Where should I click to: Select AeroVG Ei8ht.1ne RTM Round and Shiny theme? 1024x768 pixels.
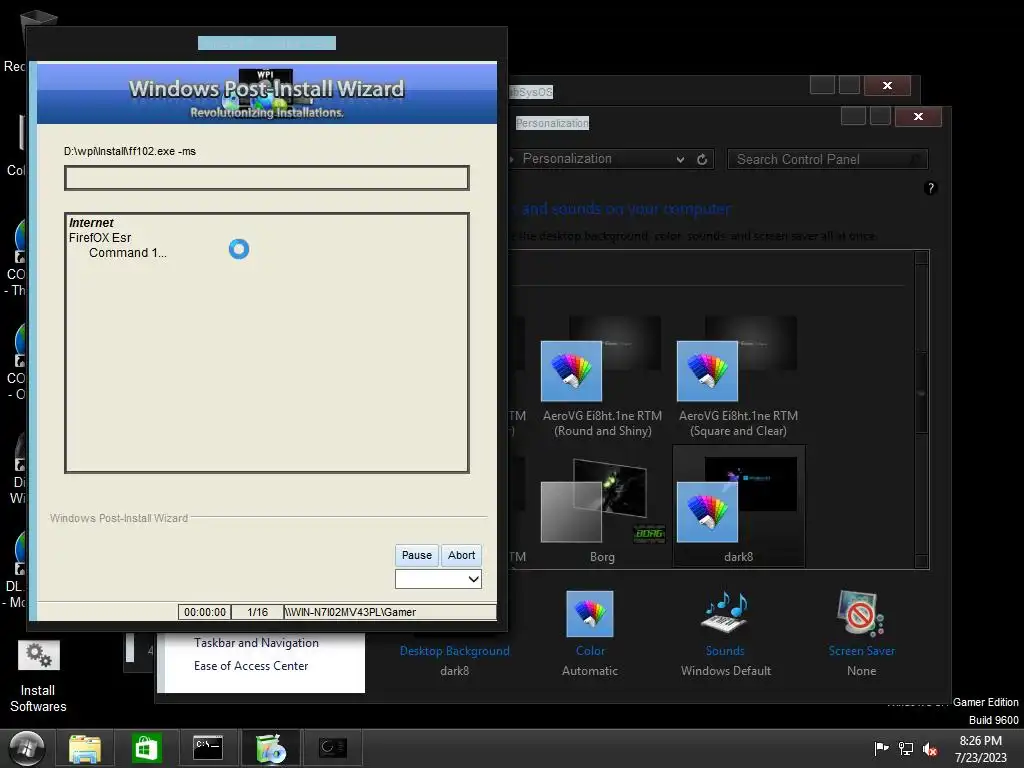coord(601,377)
